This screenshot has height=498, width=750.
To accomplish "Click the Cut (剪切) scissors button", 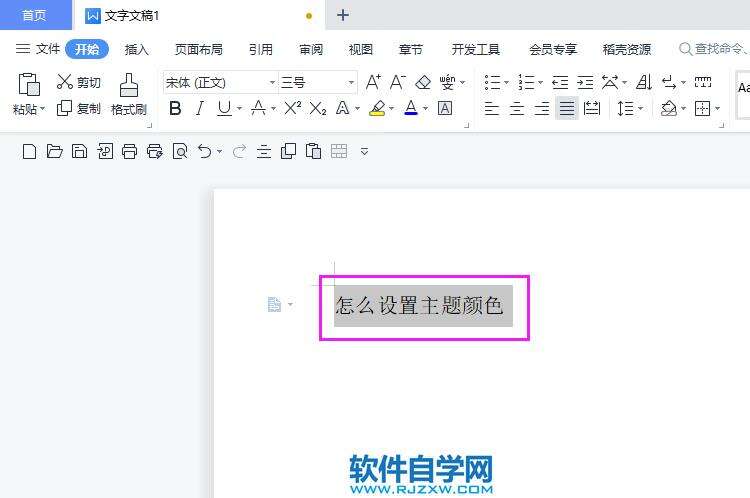I will [x=78, y=82].
